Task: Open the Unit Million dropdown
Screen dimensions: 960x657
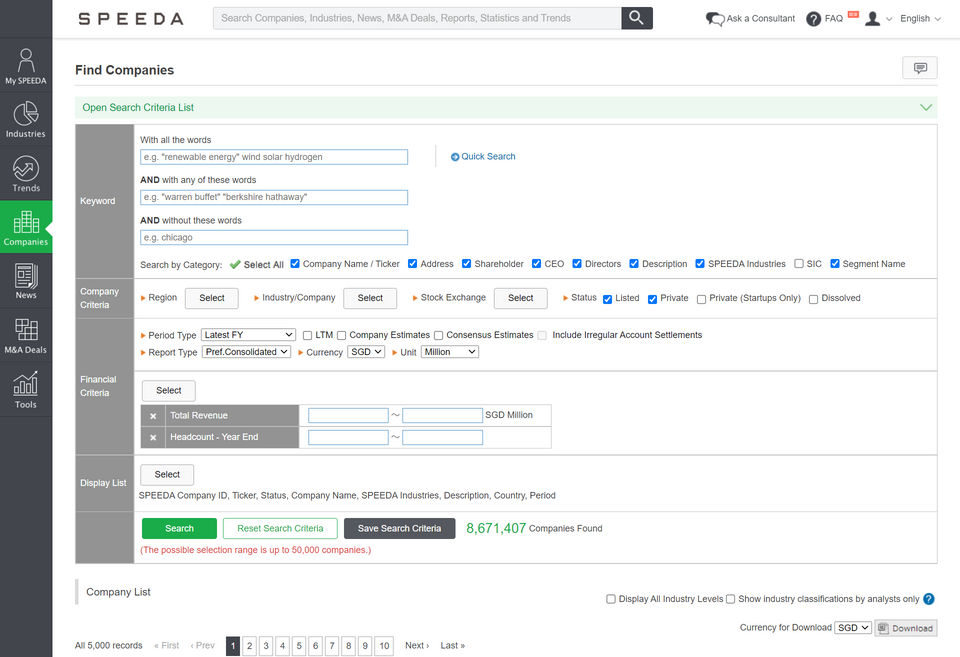Action: (449, 352)
